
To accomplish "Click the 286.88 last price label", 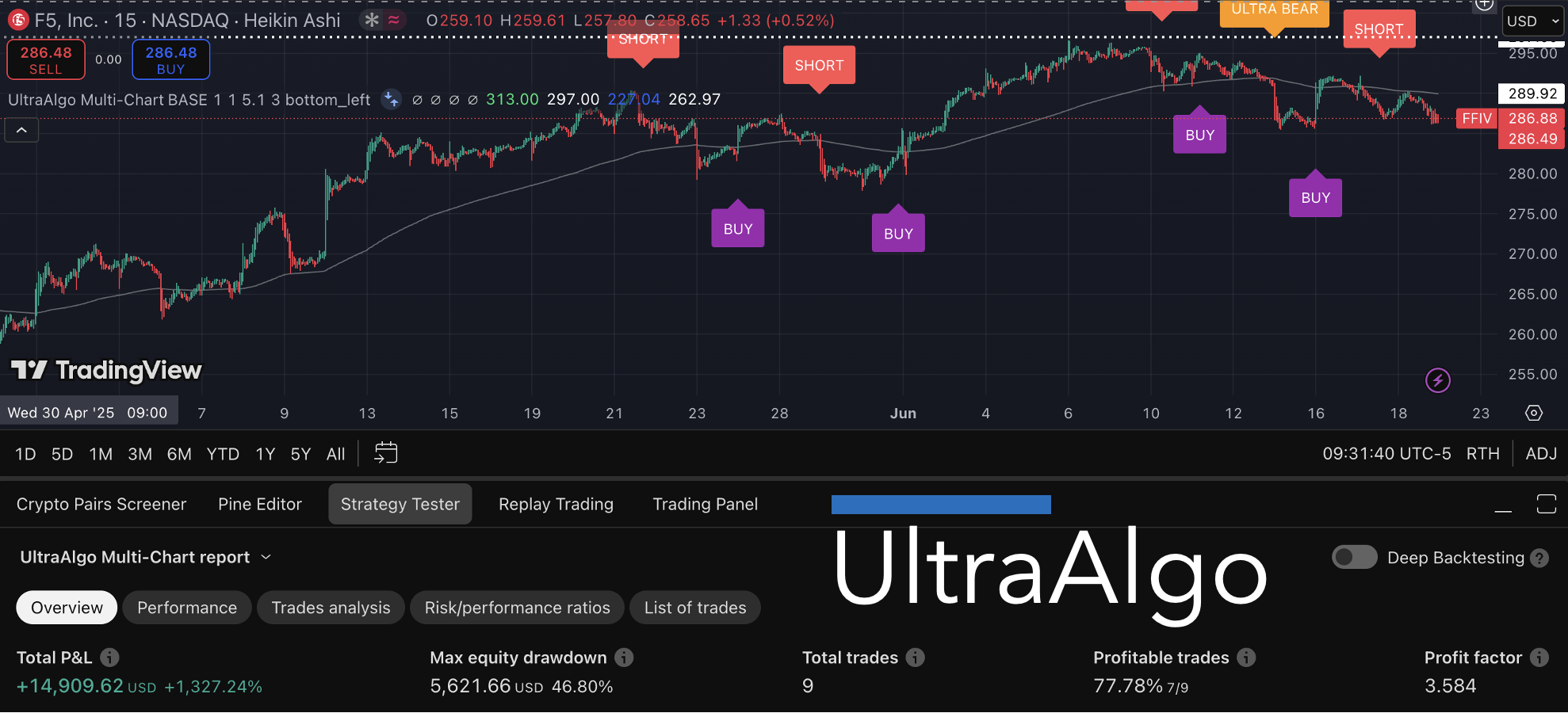I will [x=1532, y=119].
